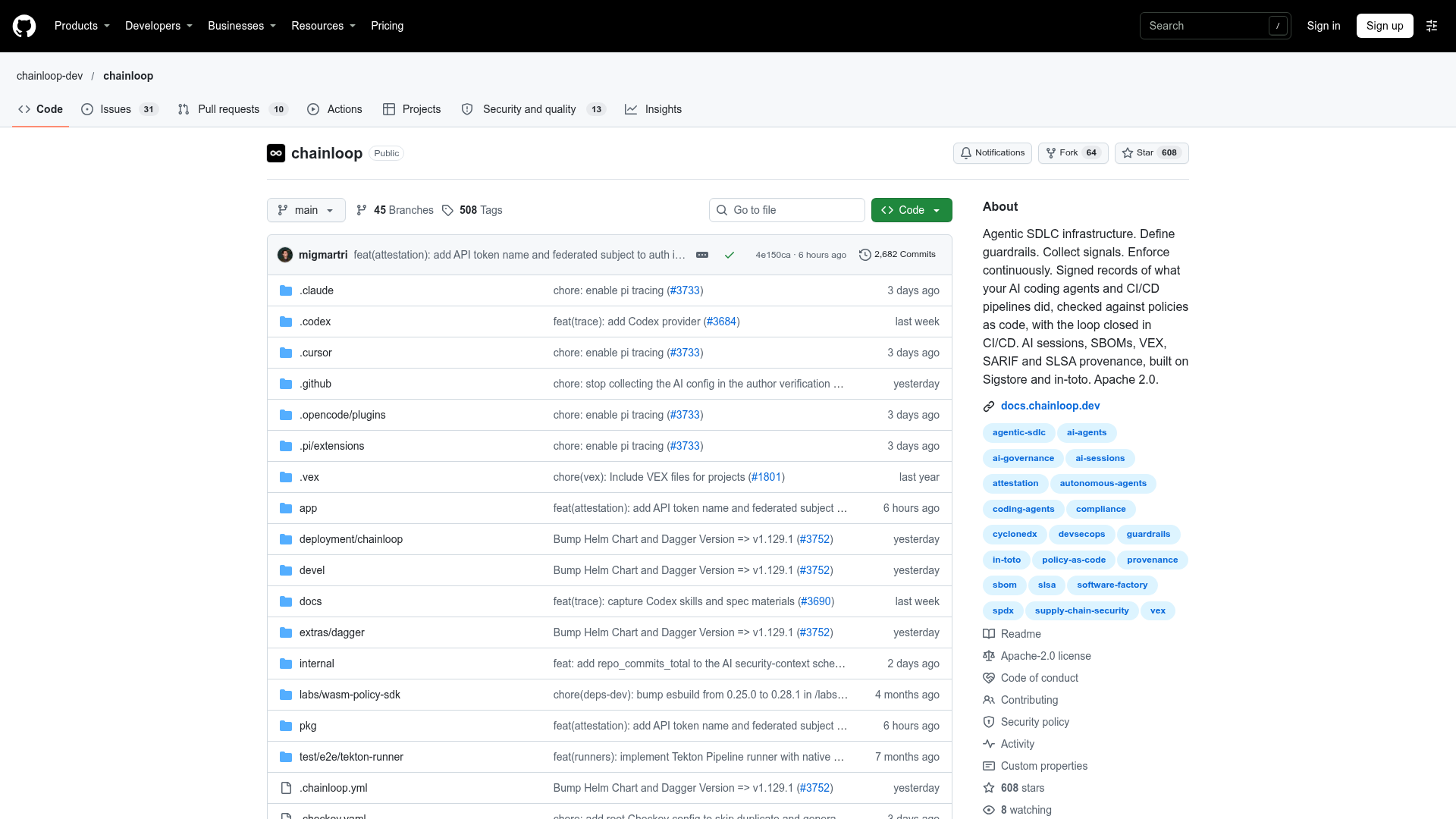The image size is (1456, 819).
Task: Click the migmartri avatar image
Action: tap(285, 255)
